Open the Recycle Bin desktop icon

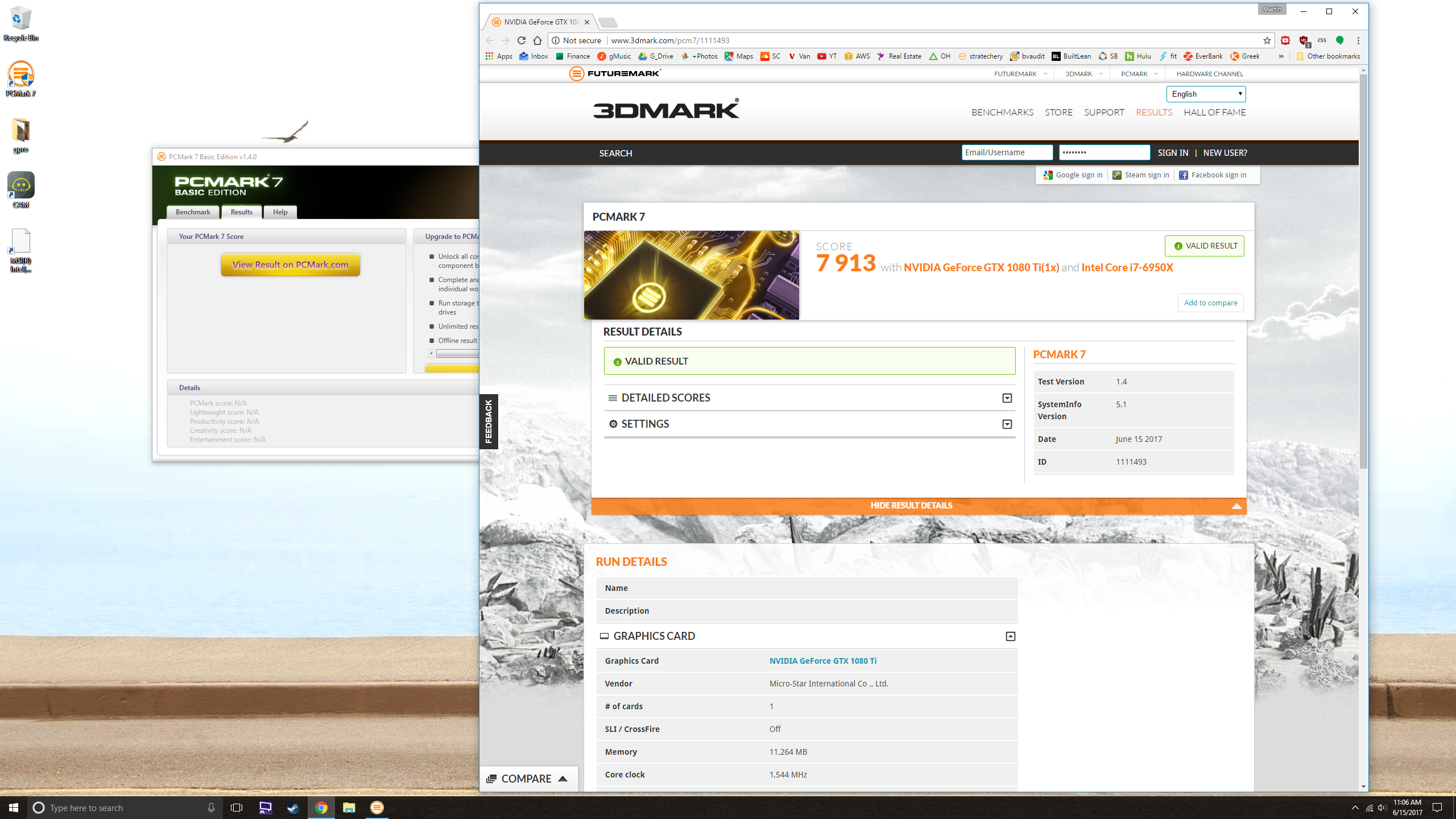point(20,24)
